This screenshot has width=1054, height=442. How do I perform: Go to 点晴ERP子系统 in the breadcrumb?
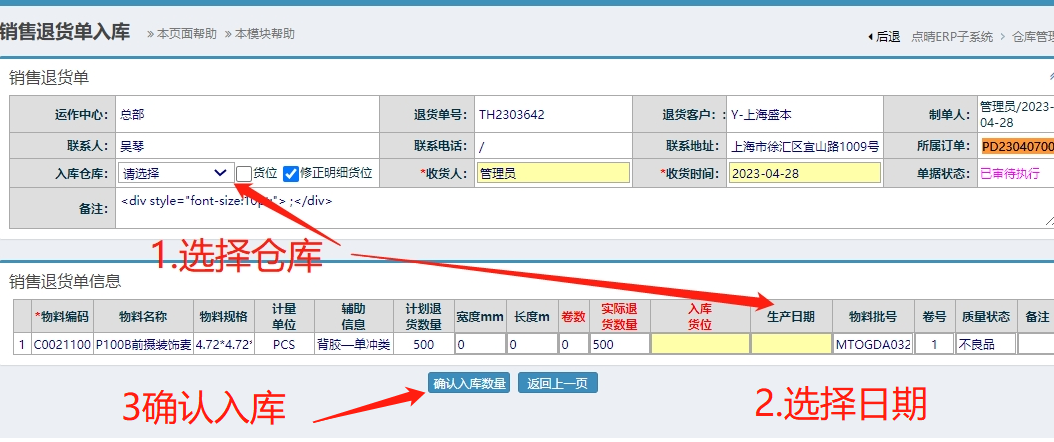tap(952, 36)
